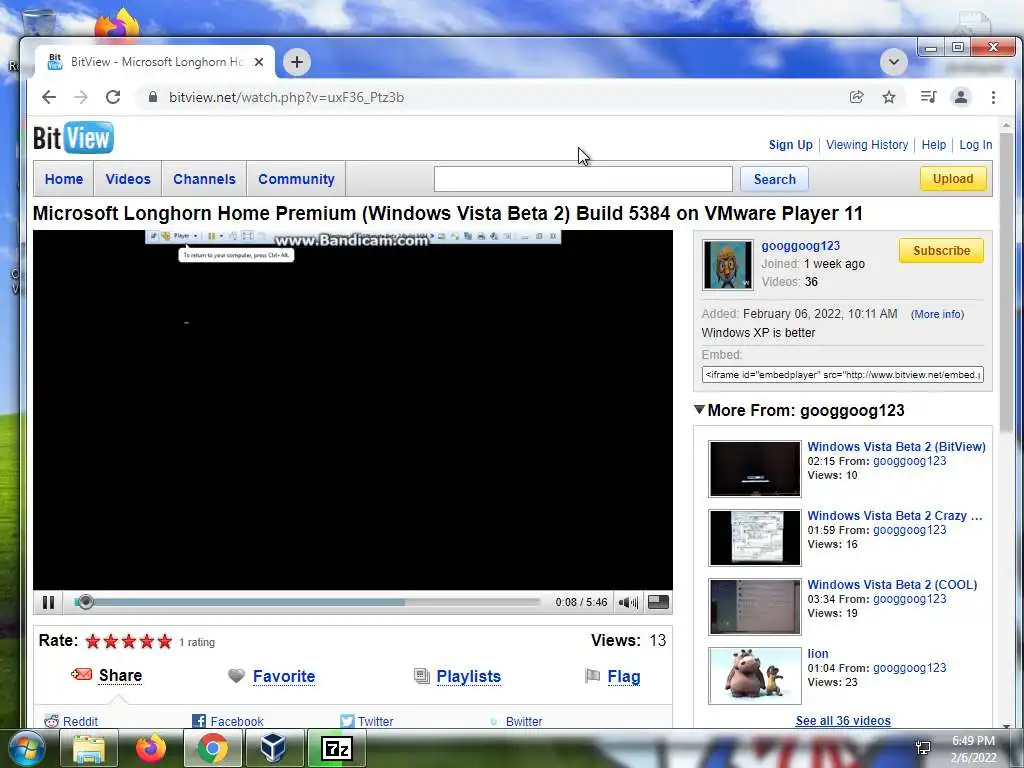Collapse the More From googgoog123 section
1024x768 pixels.
(699, 410)
